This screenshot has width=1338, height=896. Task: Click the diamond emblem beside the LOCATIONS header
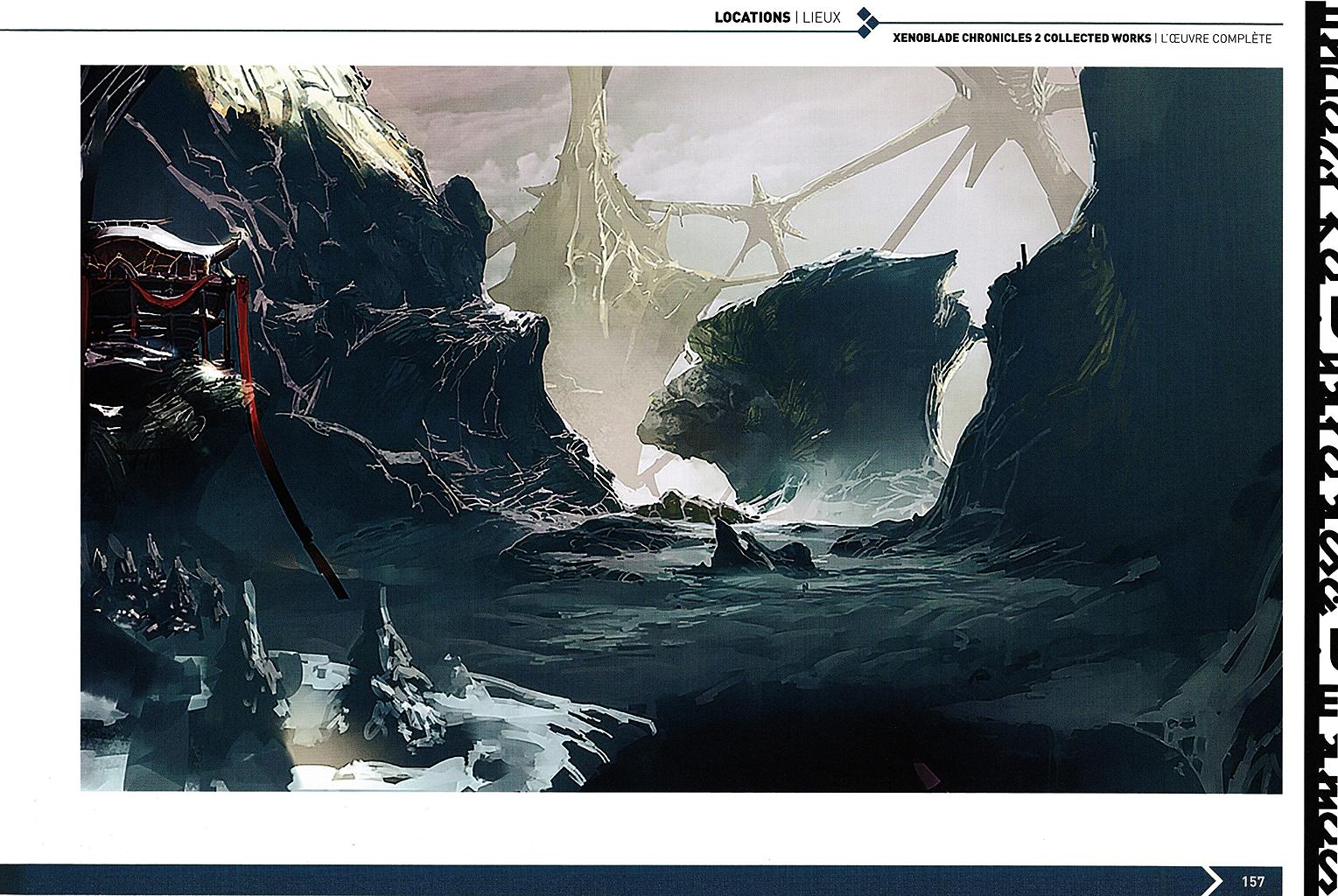[865, 23]
